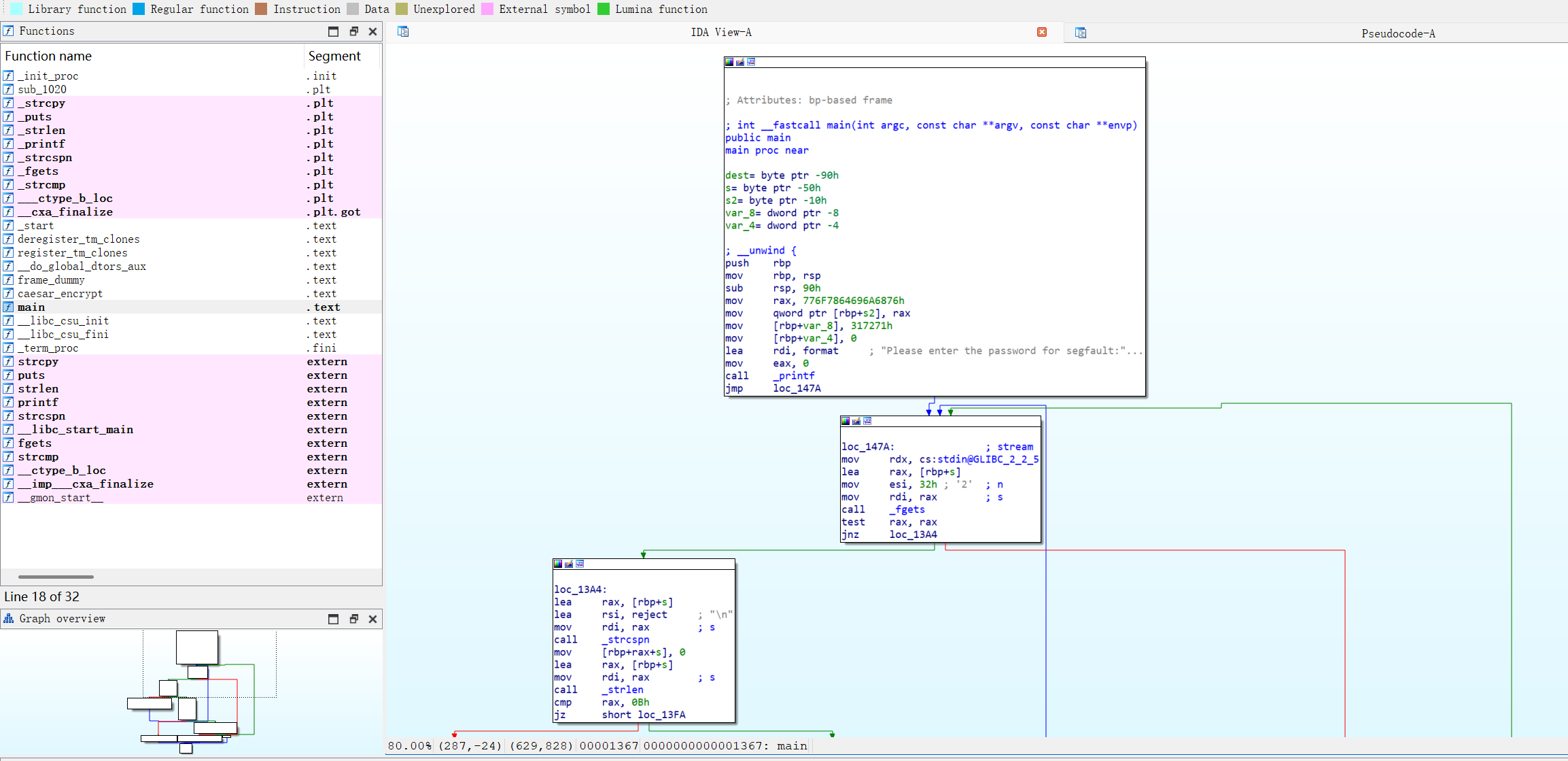Click the node color icon on main block
Viewport: 1568px width, 761px height.
click(729, 62)
